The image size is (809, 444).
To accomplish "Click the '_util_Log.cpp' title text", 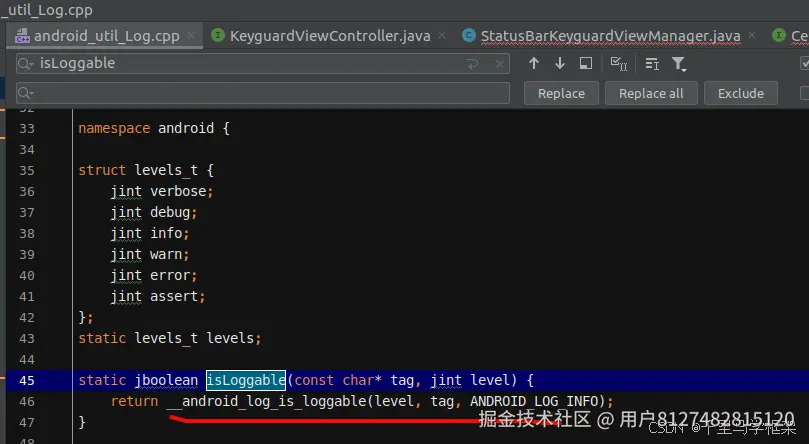I will 47,10.
